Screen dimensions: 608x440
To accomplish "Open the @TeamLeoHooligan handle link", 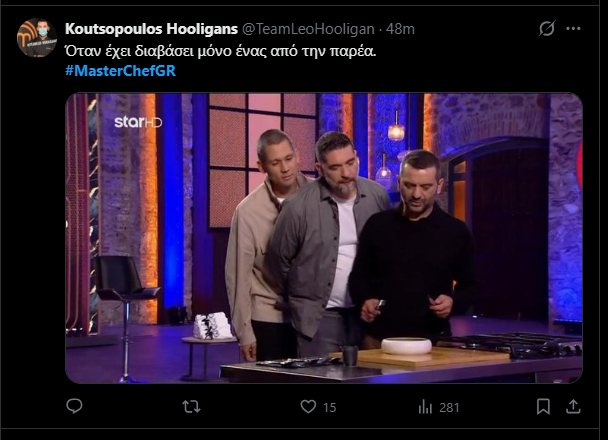I will (x=308, y=29).
